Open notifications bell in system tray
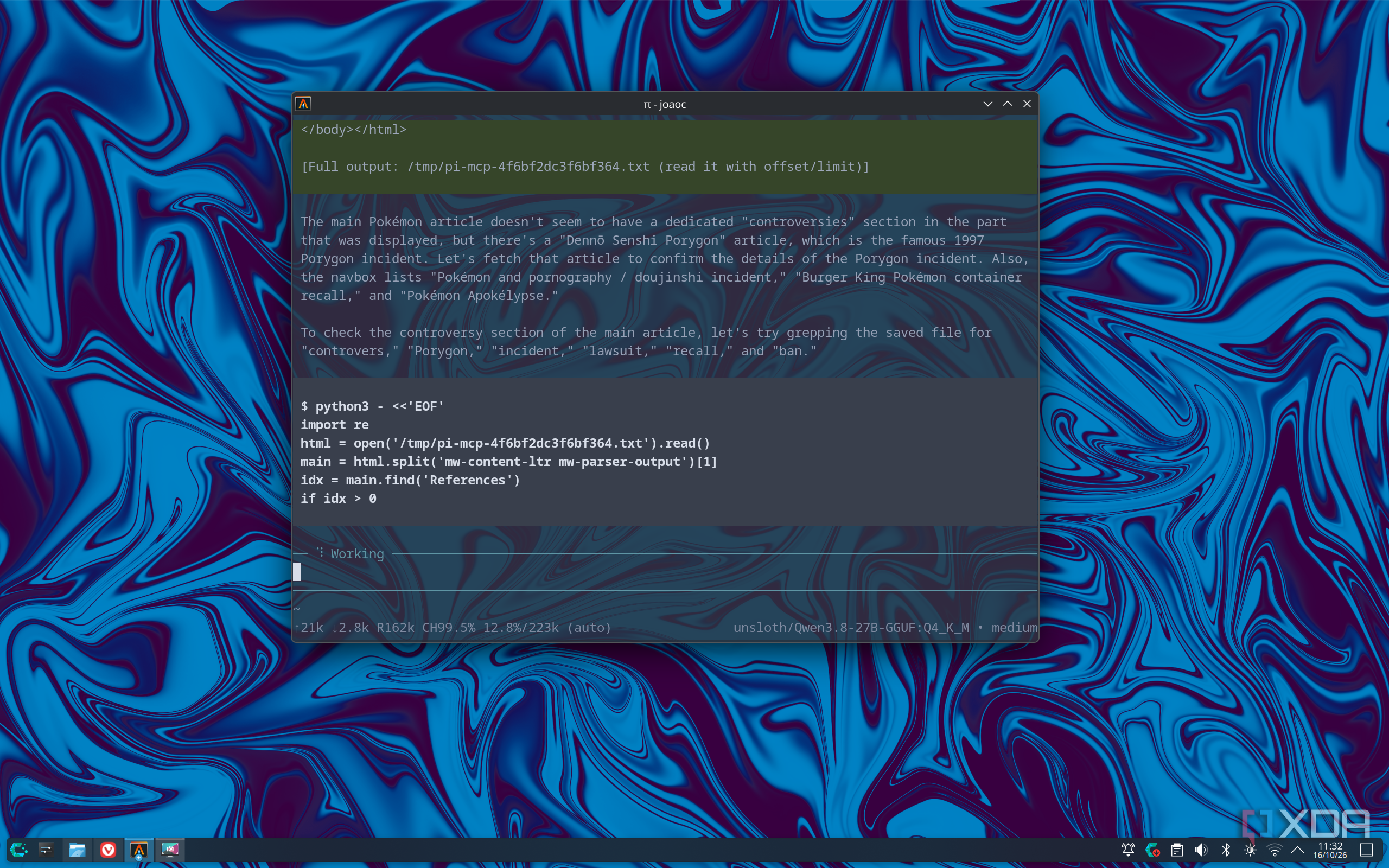The image size is (1389, 868). click(x=1128, y=850)
